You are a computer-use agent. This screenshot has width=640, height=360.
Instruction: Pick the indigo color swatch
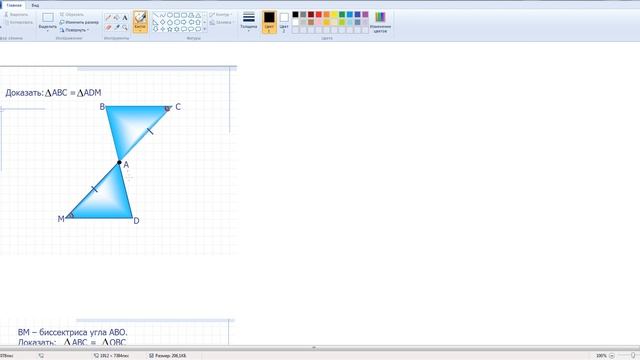358,14
